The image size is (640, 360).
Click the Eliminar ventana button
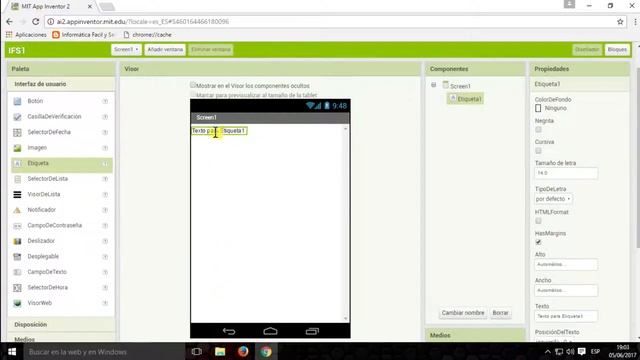pos(211,49)
